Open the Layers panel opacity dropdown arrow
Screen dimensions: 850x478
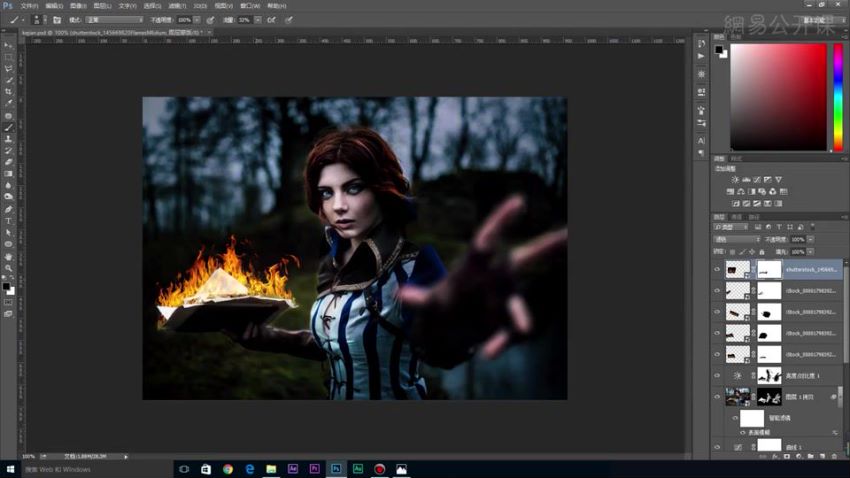tap(810, 240)
